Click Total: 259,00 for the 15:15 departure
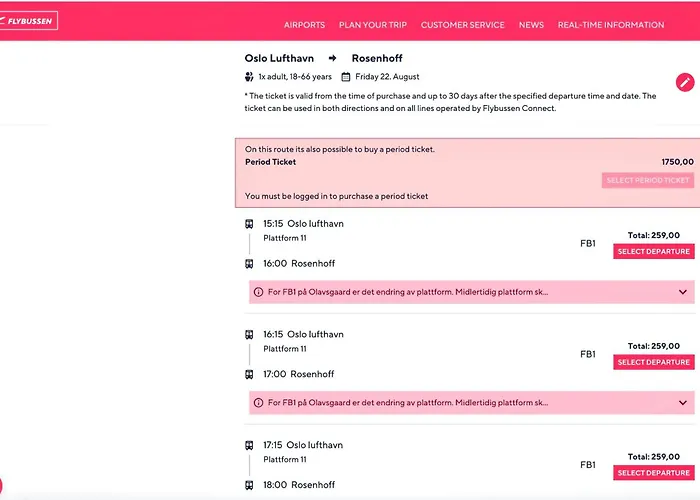This screenshot has height=500, width=700. (x=654, y=235)
